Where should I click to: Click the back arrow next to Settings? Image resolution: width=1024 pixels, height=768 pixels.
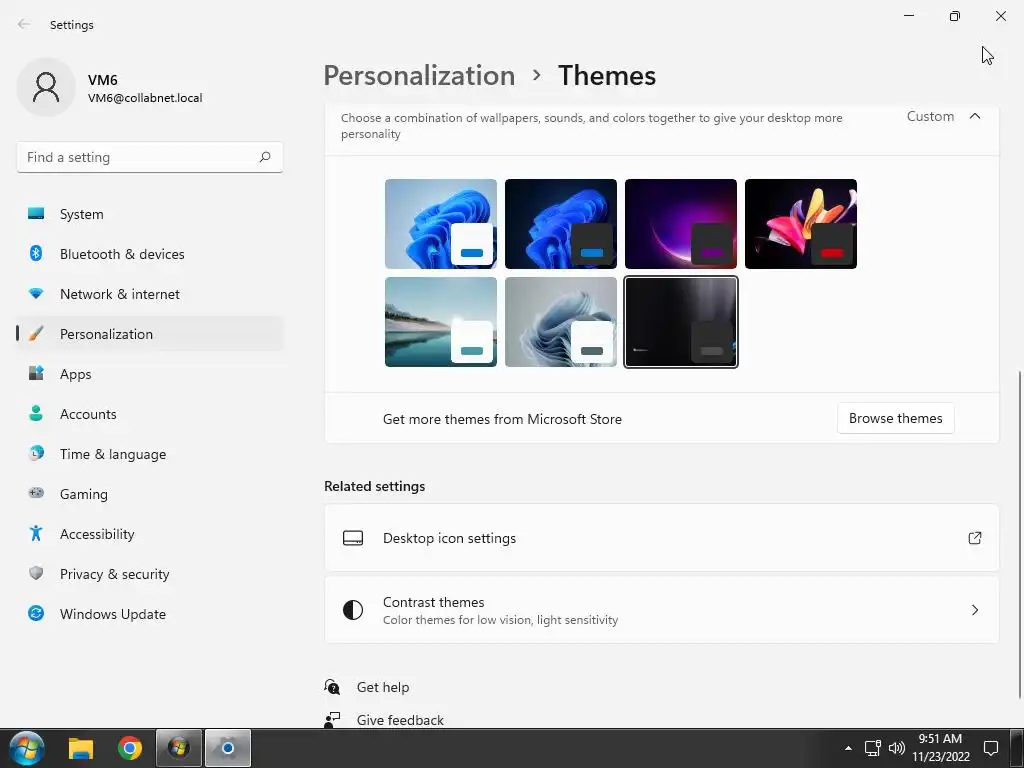pos(24,24)
